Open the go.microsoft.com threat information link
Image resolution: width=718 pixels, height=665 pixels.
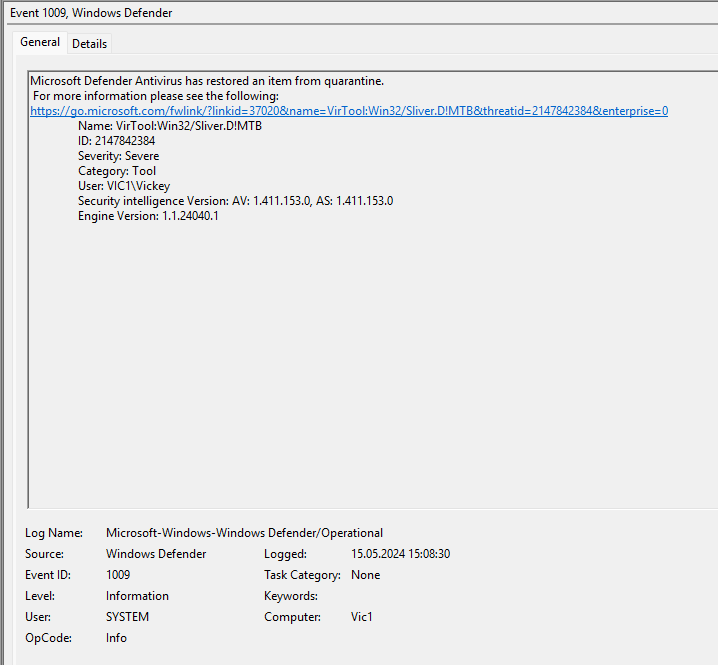[349, 111]
